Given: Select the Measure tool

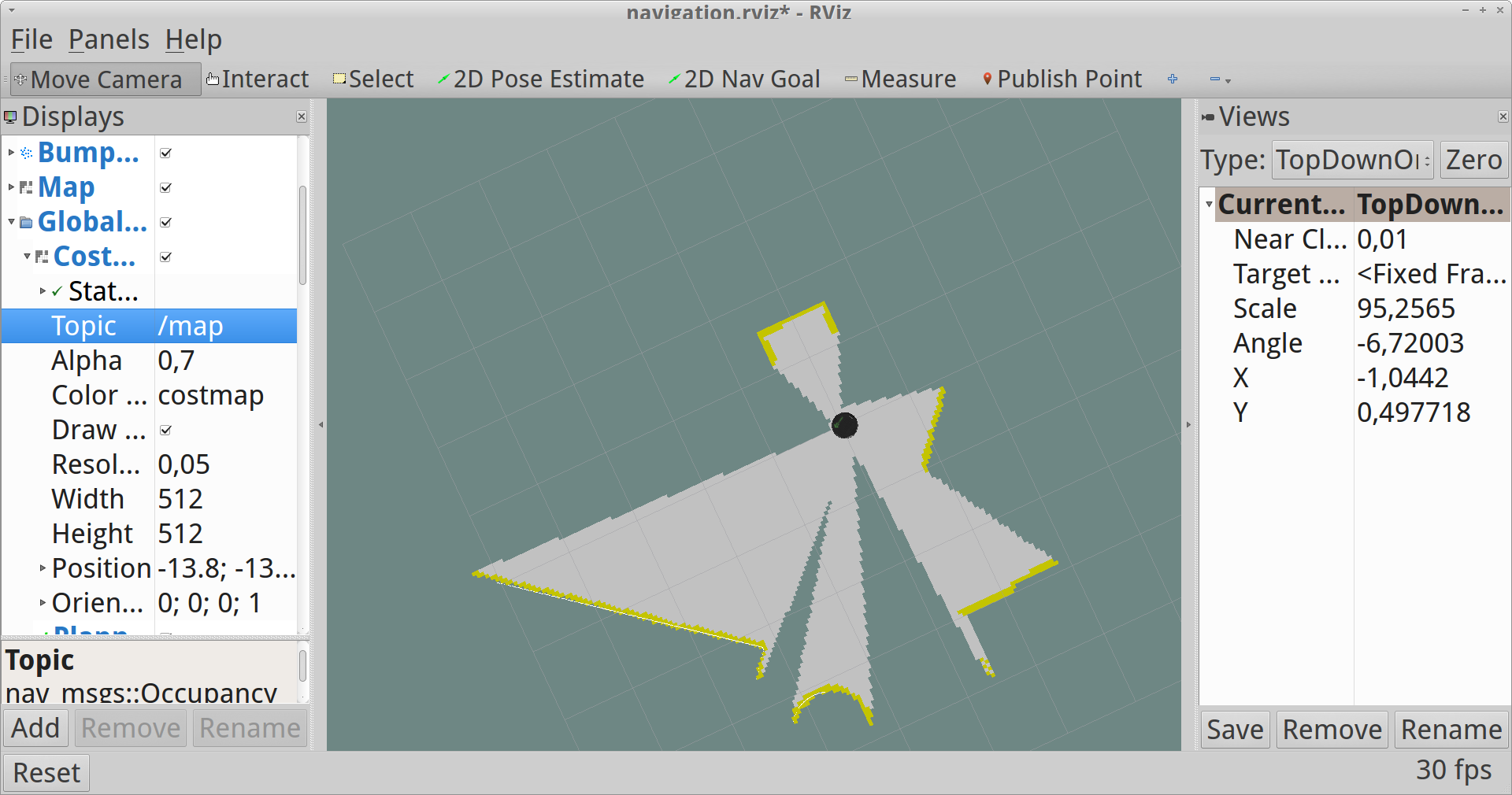Looking at the screenshot, I should point(900,79).
